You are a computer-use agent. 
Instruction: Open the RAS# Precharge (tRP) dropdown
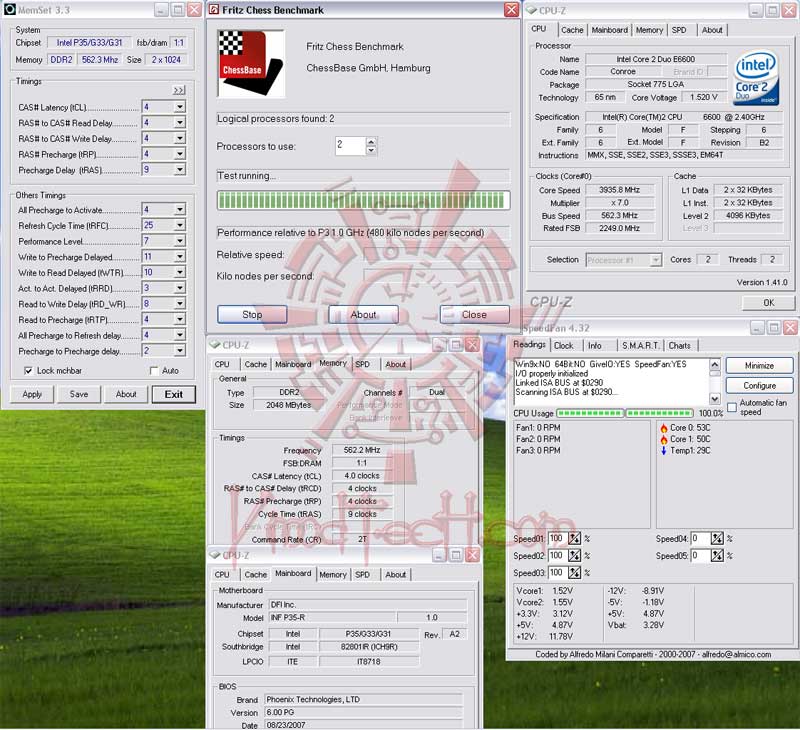[x=180, y=154]
